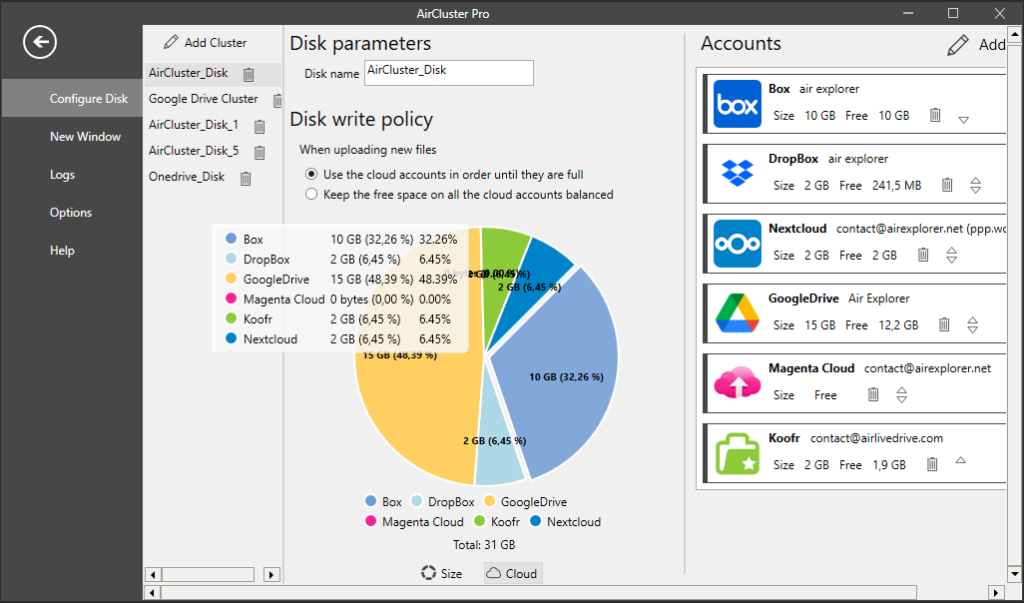The width and height of the screenshot is (1024, 603).
Task: Click the cluster list left scroll arrow
Action: (x=153, y=575)
